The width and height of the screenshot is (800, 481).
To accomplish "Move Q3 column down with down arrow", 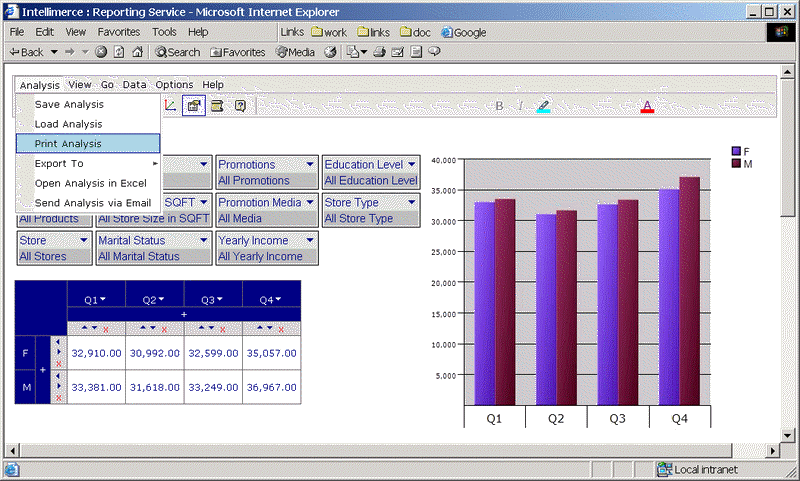I will pyautogui.click(x=211, y=328).
